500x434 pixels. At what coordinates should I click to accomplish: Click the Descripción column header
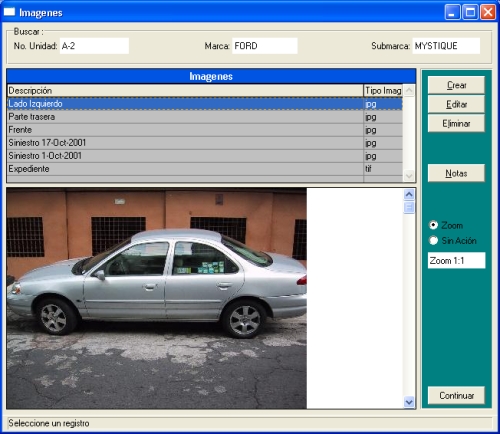pos(185,91)
